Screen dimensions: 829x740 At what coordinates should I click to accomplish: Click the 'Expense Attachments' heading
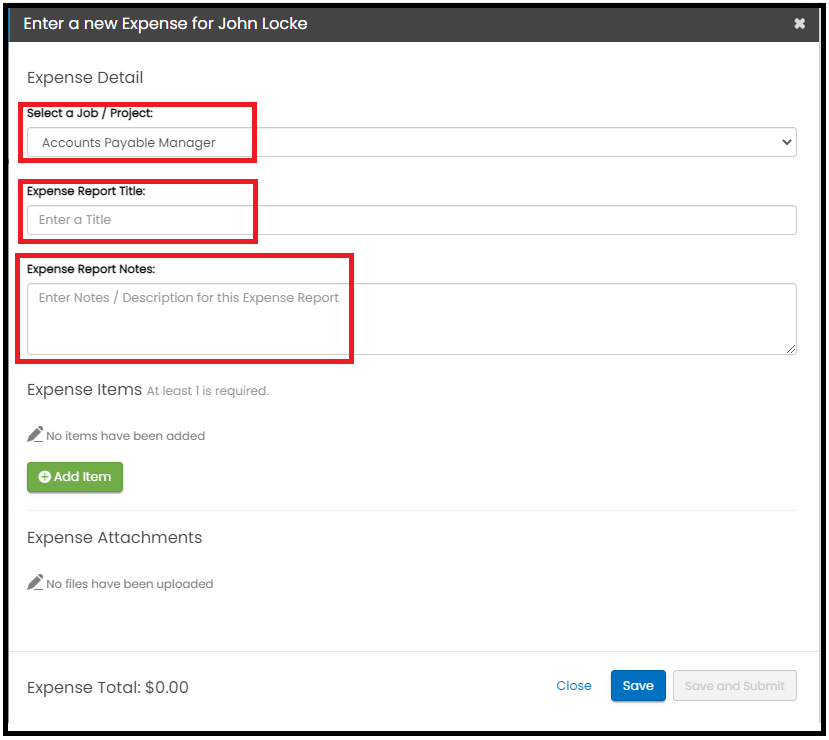[x=114, y=538]
